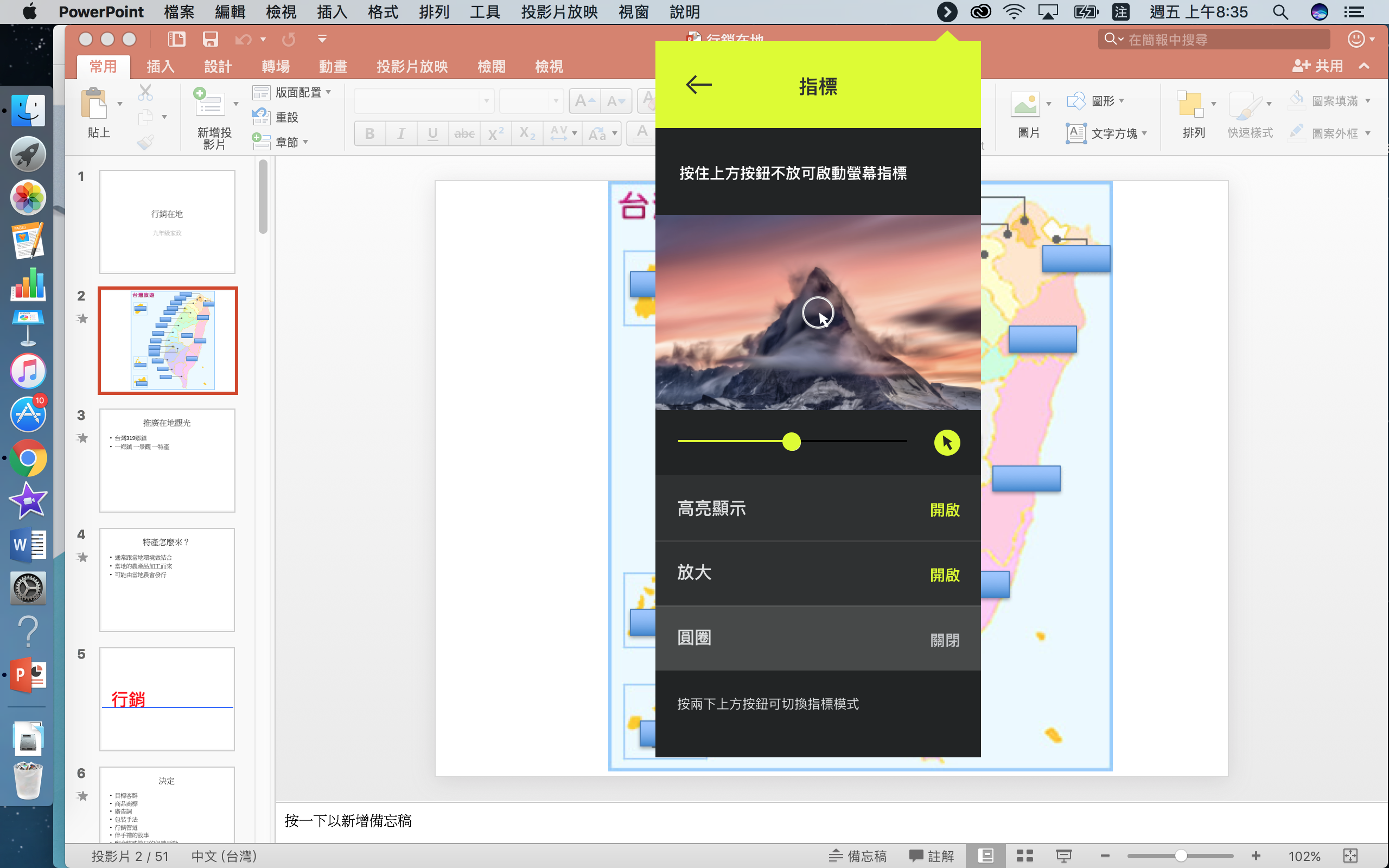
Task: Toggle 註解 comments pane
Action: tap(931, 856)
